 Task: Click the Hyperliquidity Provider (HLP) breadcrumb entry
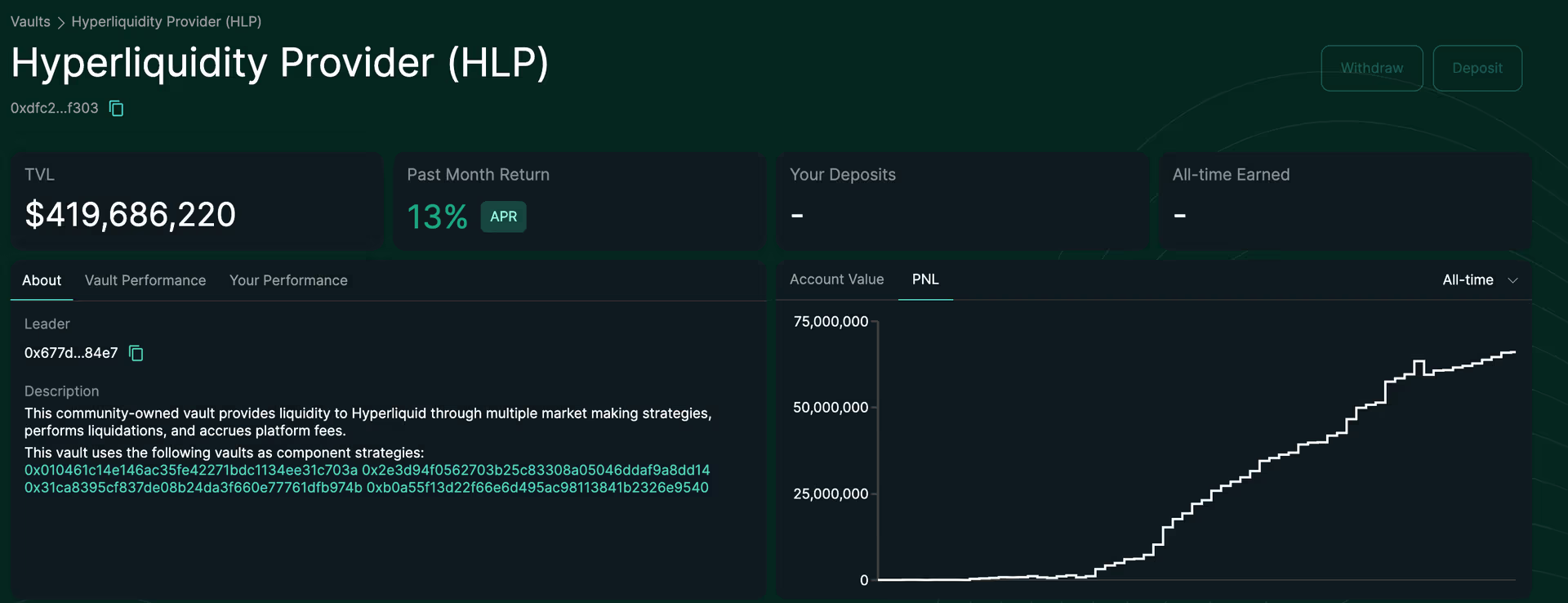166,21
